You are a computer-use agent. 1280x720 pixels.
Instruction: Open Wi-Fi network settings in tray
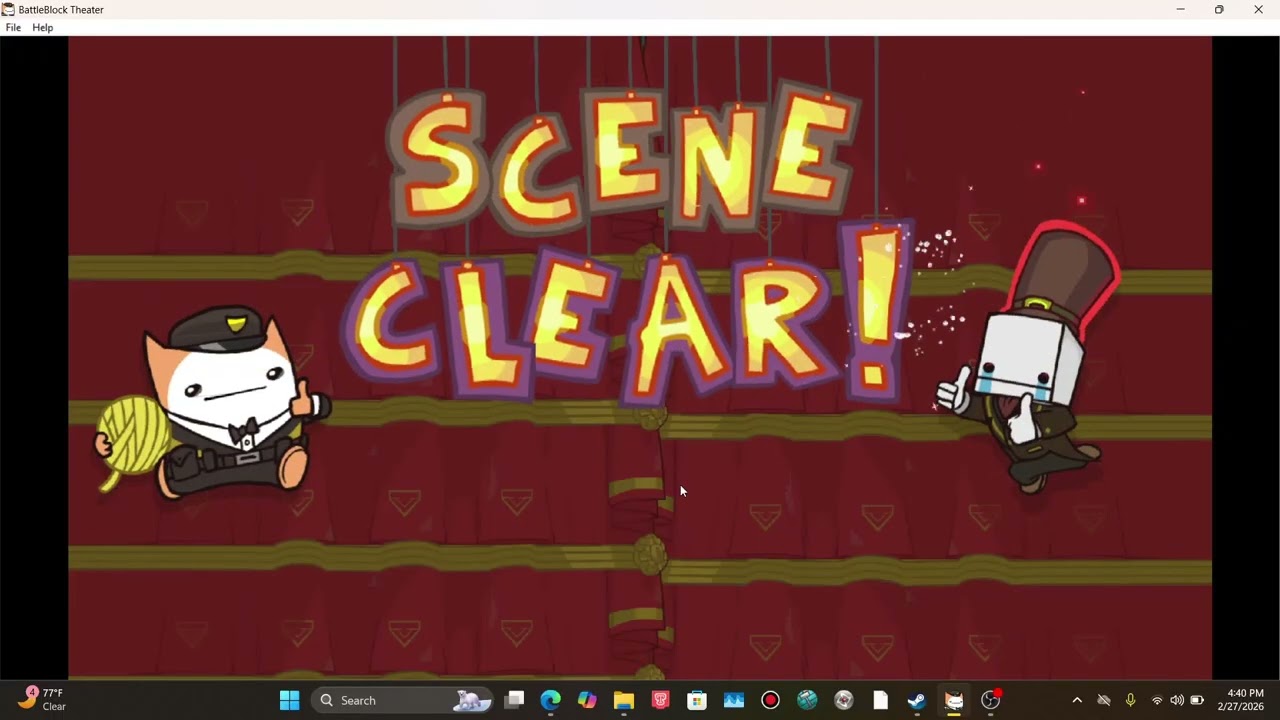[1157, 700]
